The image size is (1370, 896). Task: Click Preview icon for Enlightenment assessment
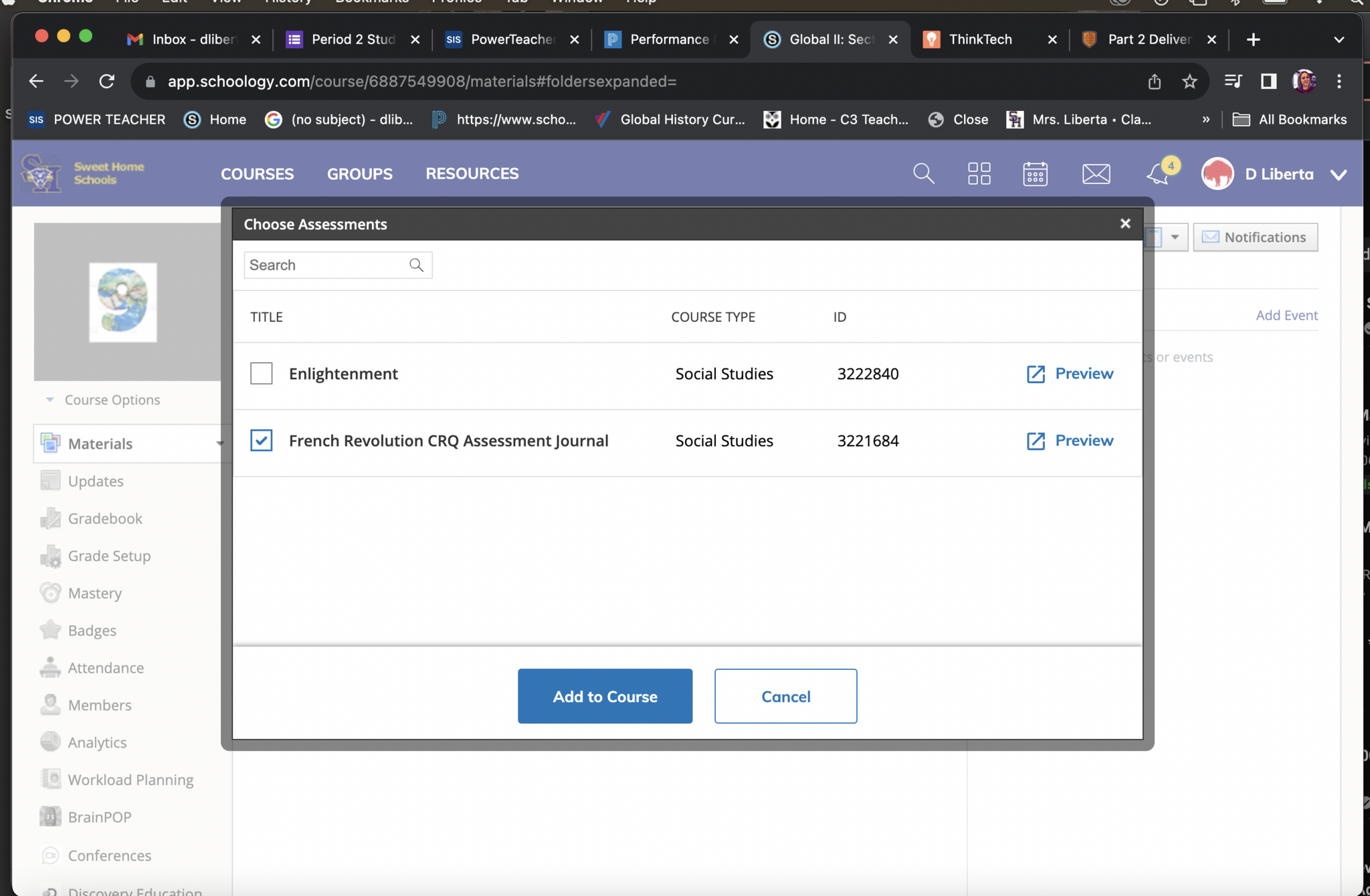[x=1036, y=374]
